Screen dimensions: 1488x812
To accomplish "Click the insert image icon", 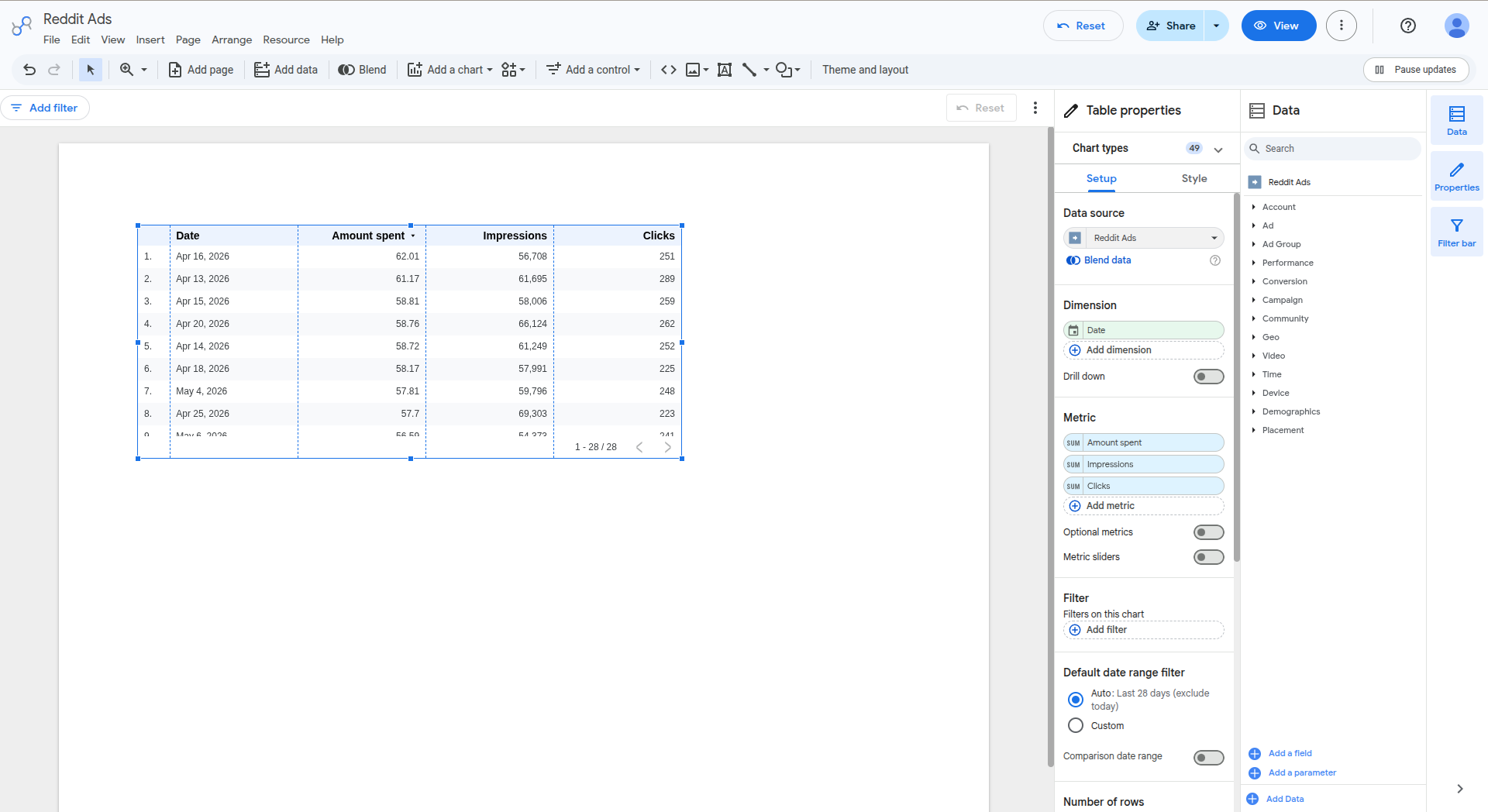I will (693, 70).
